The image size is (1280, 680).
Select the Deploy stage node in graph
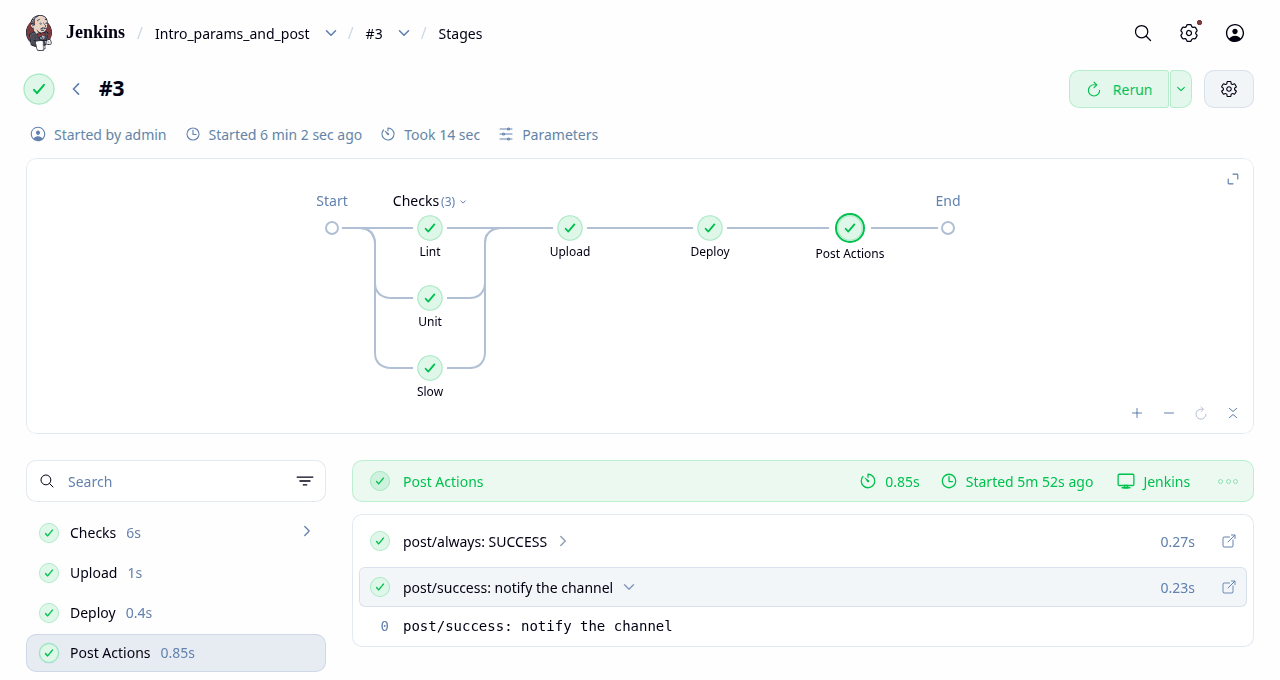pos(710,228)
